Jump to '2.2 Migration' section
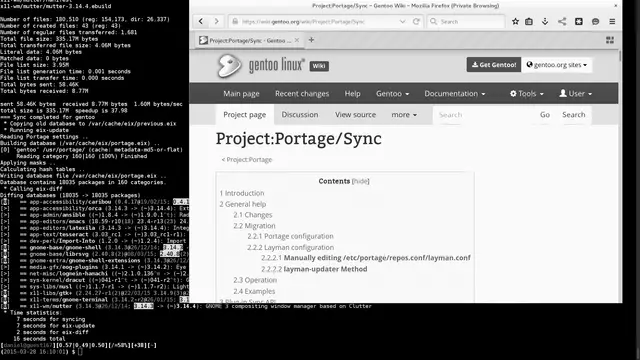This screenshot has width=640, height=360. [254, 226]
